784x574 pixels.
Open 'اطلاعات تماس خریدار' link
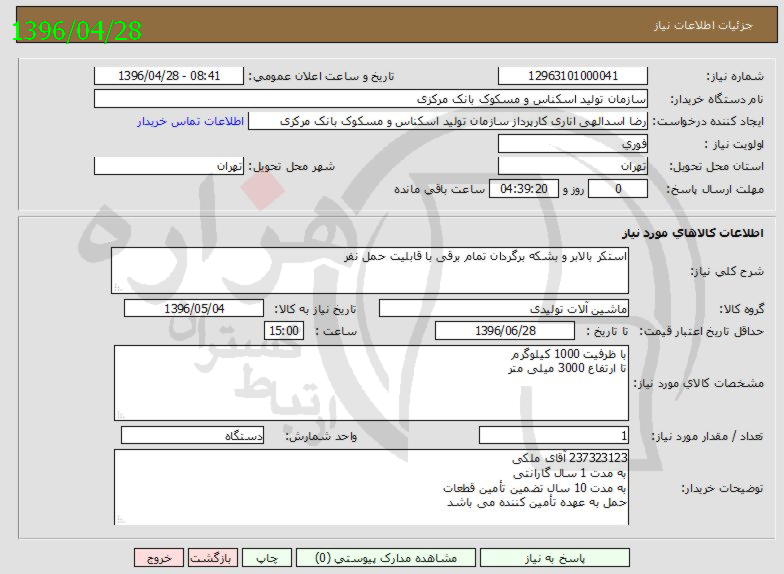pyautogui.click(x=190, y=122)
